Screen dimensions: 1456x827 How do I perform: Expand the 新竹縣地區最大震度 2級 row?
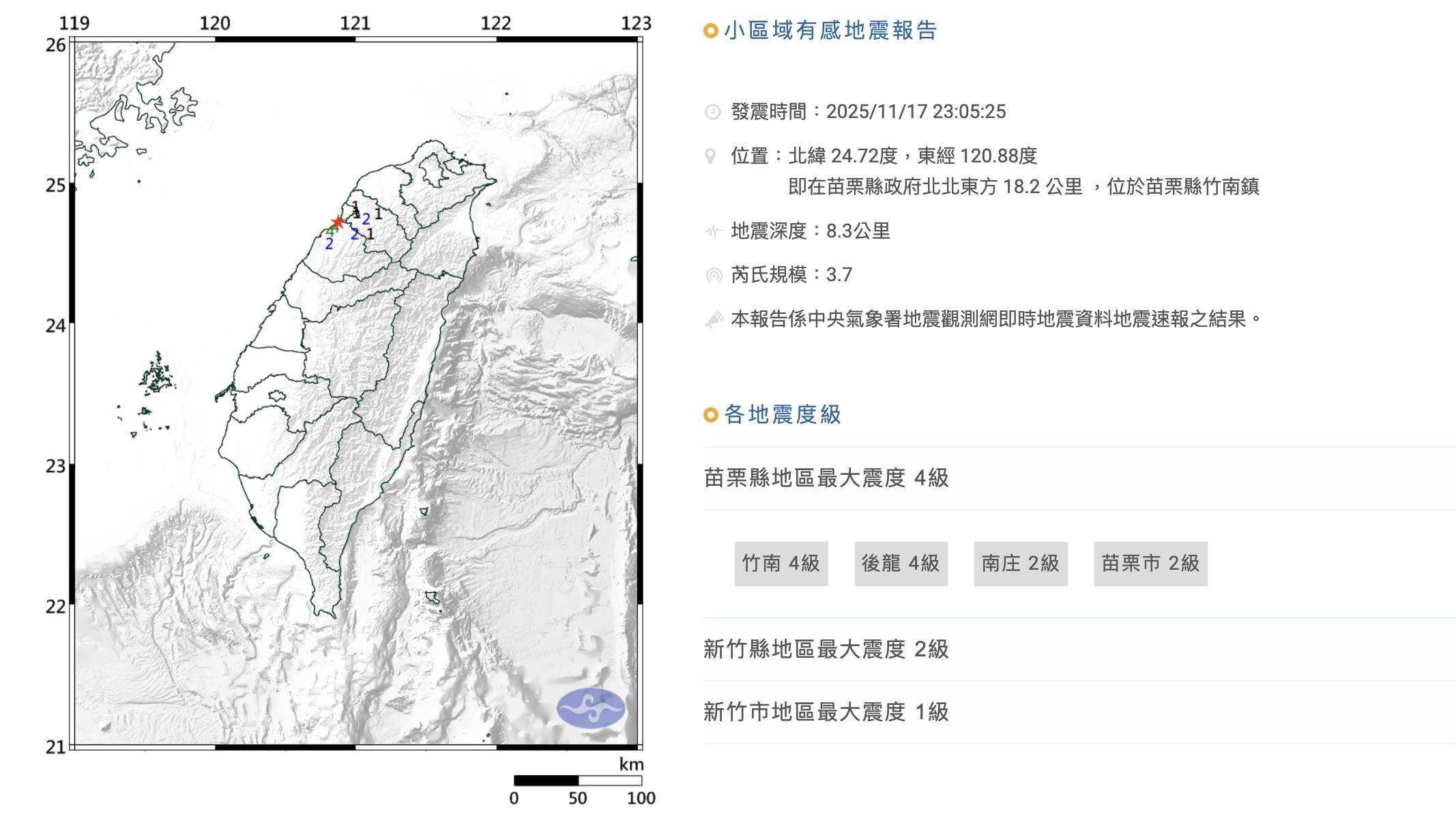826,649
